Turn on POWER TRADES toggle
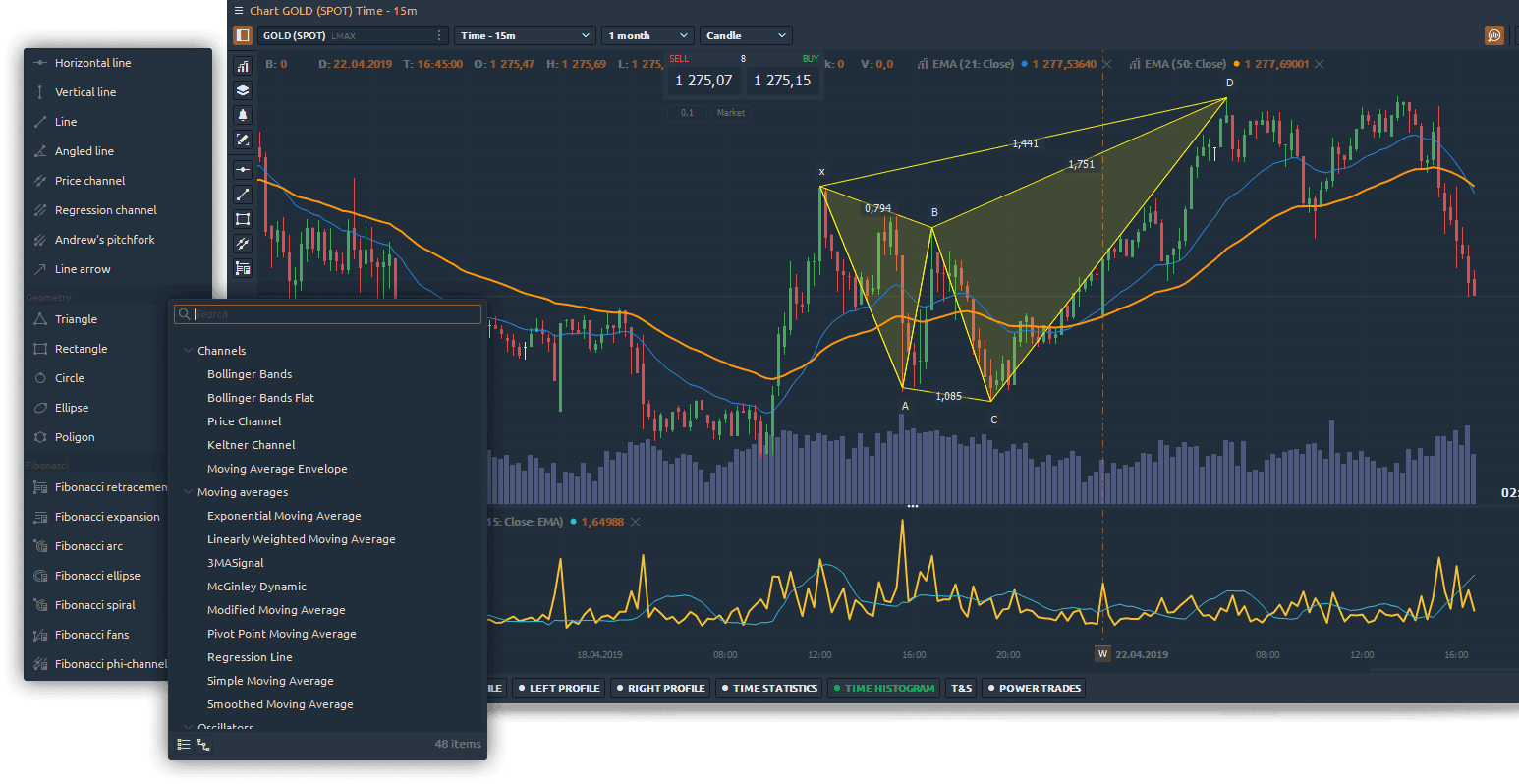The width and height of the screenshot is (1519, 784). pyautogui.click(x=1034, y=688)
